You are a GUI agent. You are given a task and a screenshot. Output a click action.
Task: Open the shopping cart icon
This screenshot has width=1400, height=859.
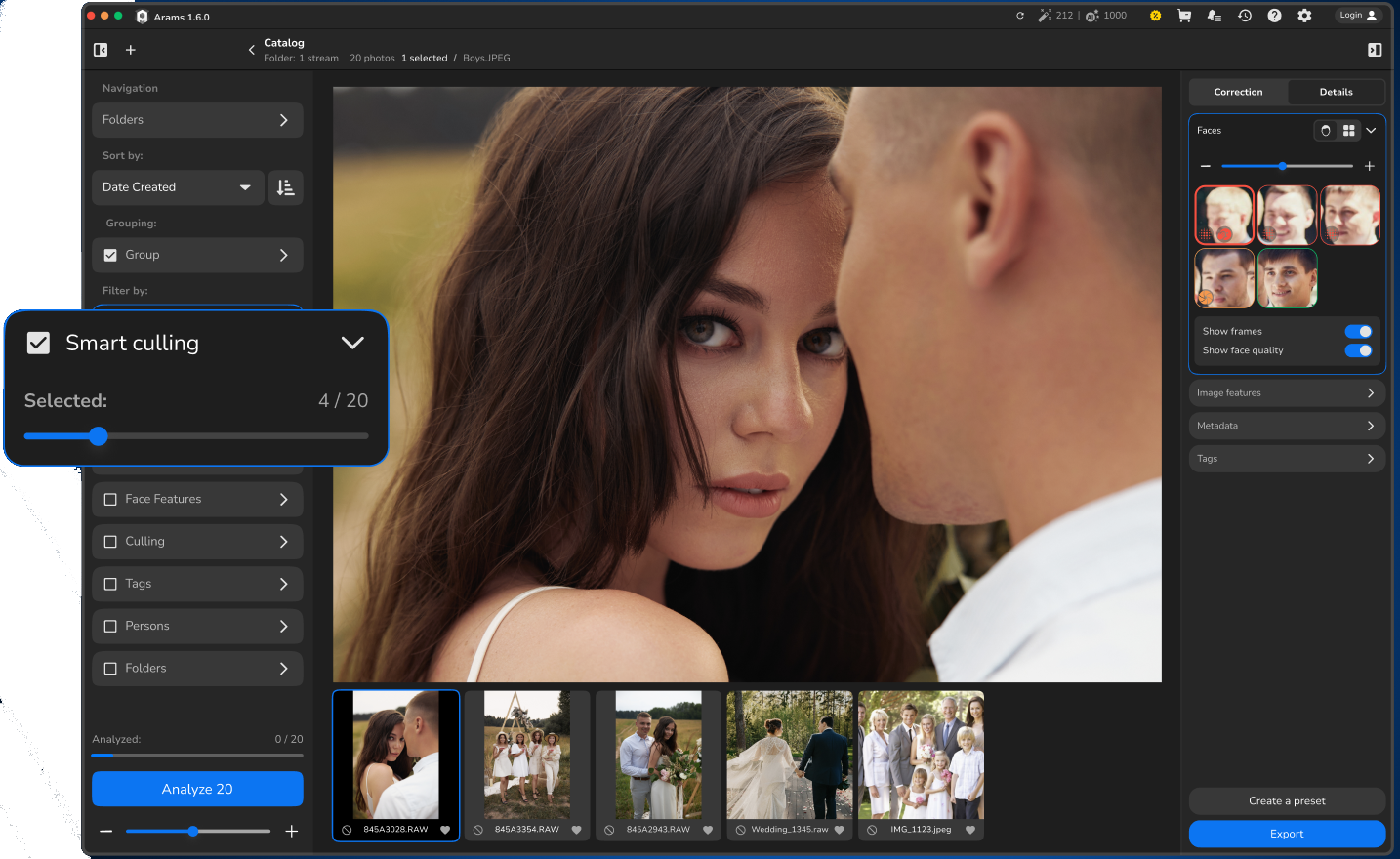[1184, 16]
